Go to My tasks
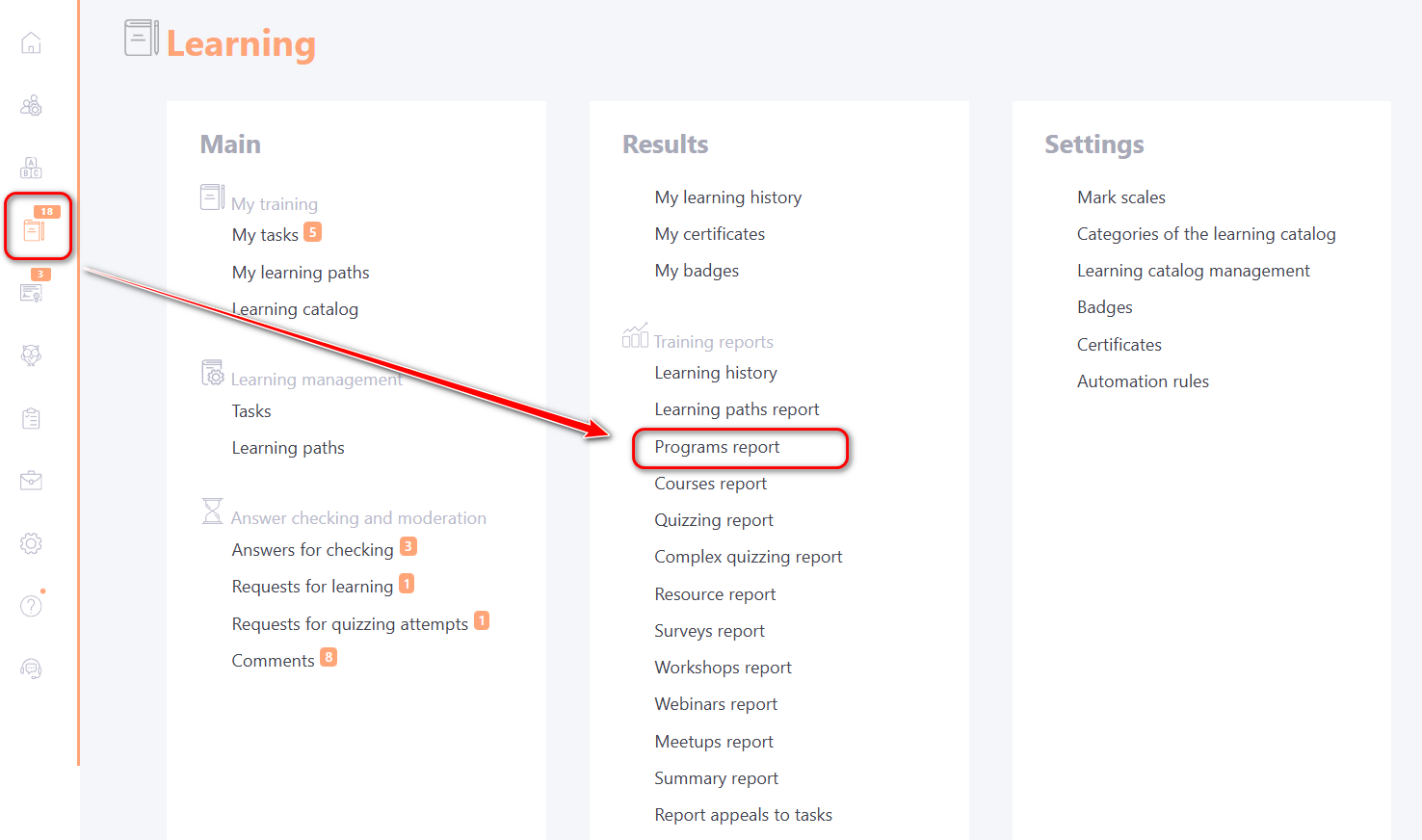 click(x=265, y=235)
